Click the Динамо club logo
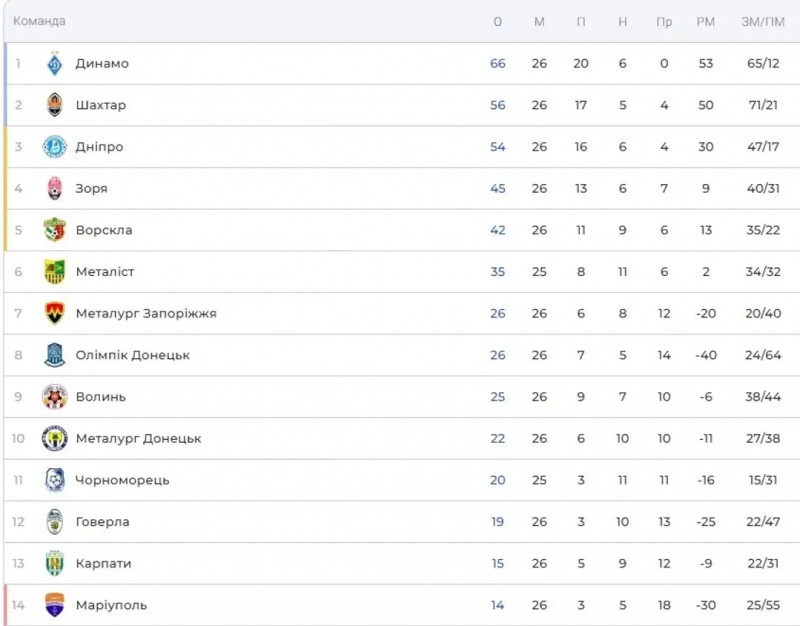 pyautogui.click(x=55, y=64)
